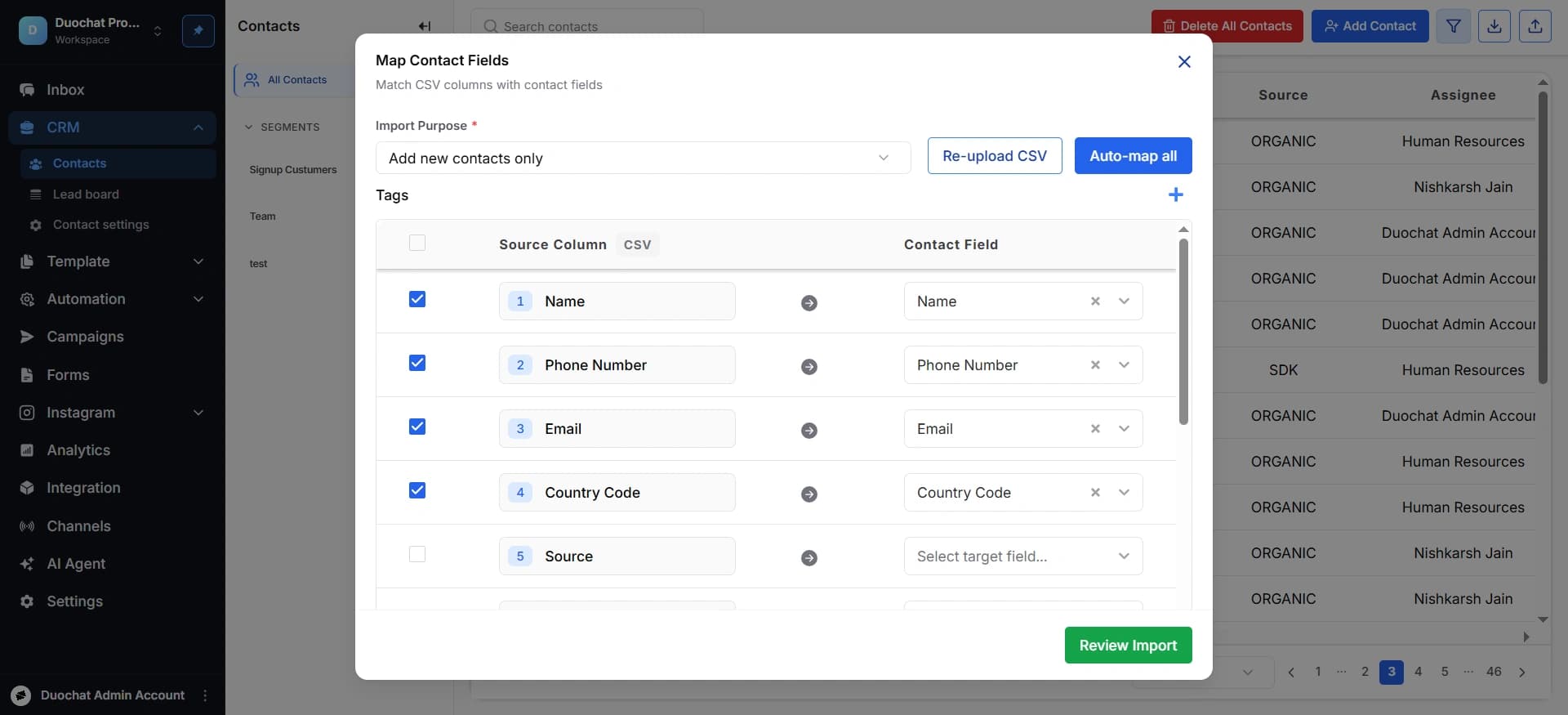This screenshot has width=1568, height=715.
Task: Go to contacts page 4
Action: pyautogui.click(x=1419, y=672)
